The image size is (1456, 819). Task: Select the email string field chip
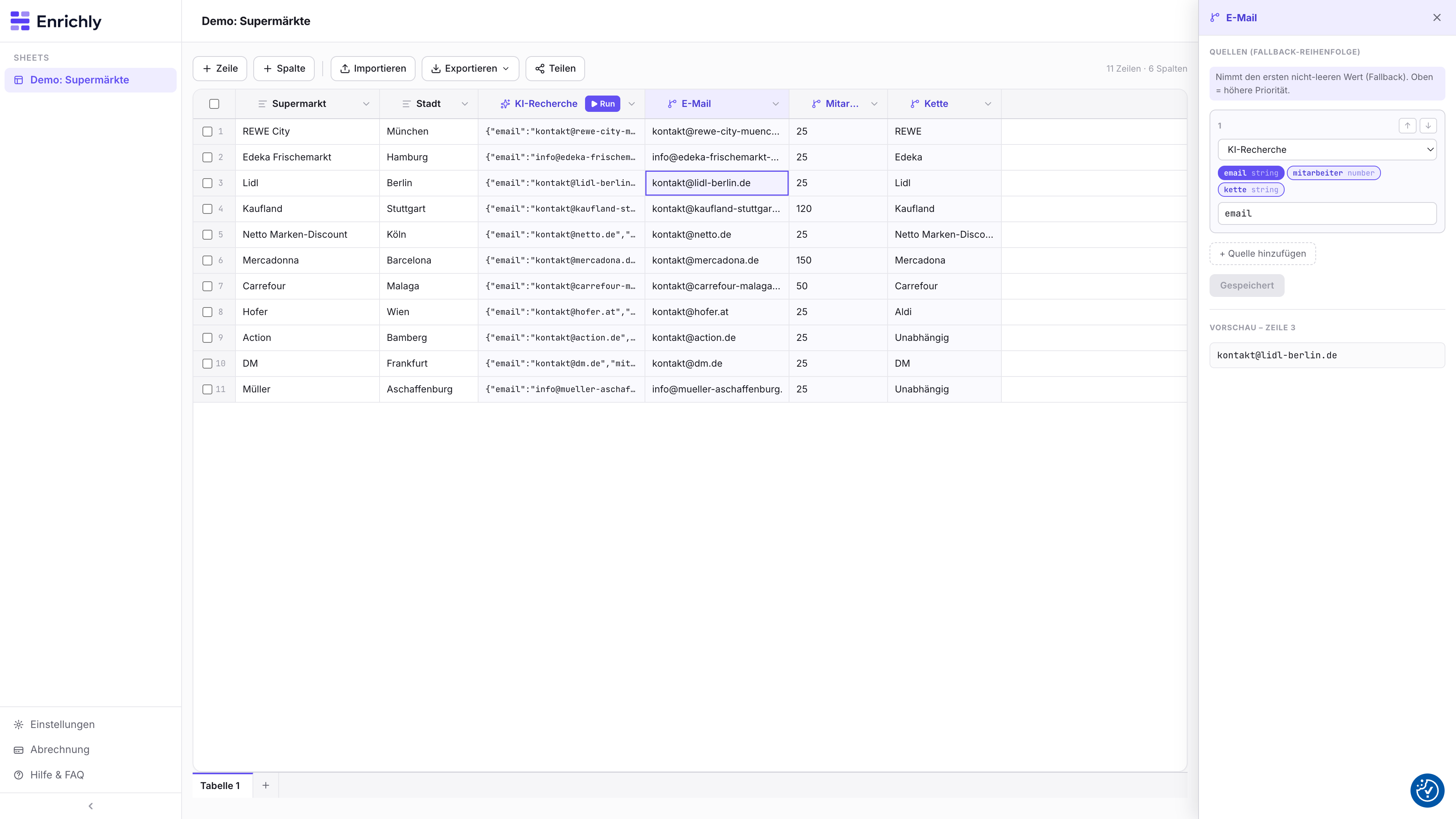(x=1251, y=173)
